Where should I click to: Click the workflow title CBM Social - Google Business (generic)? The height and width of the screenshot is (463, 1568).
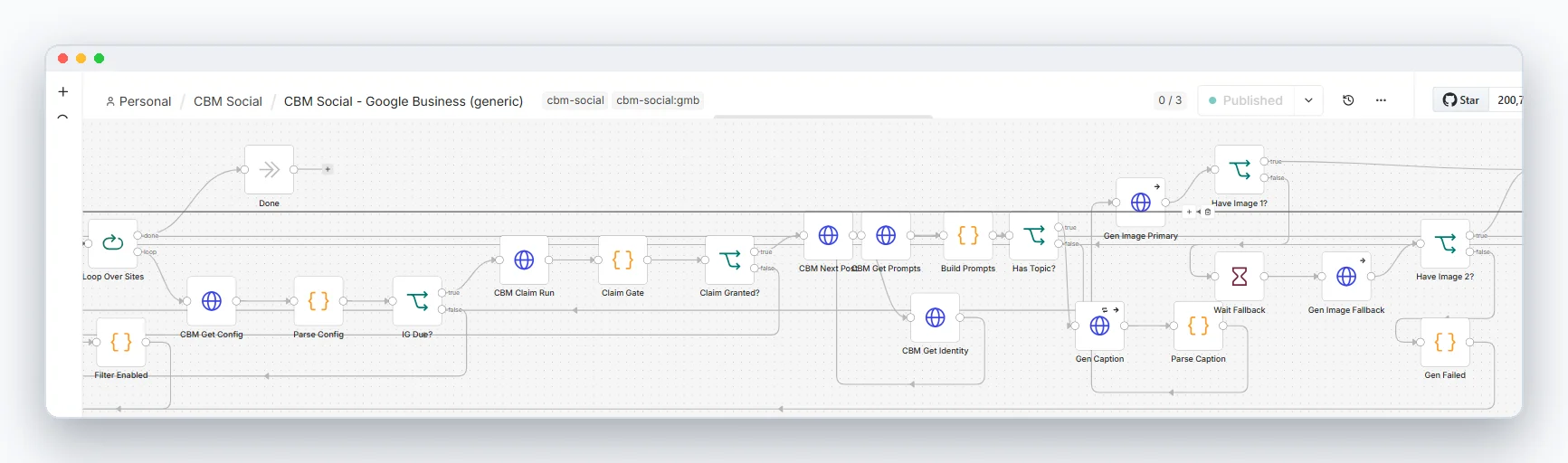(x=404, y=101)
